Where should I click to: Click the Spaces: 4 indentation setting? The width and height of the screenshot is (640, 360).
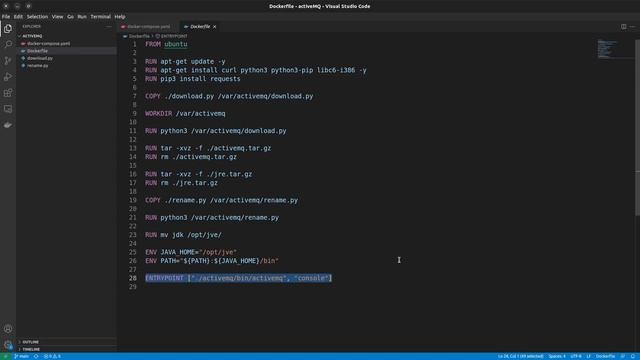pos(557,356)
